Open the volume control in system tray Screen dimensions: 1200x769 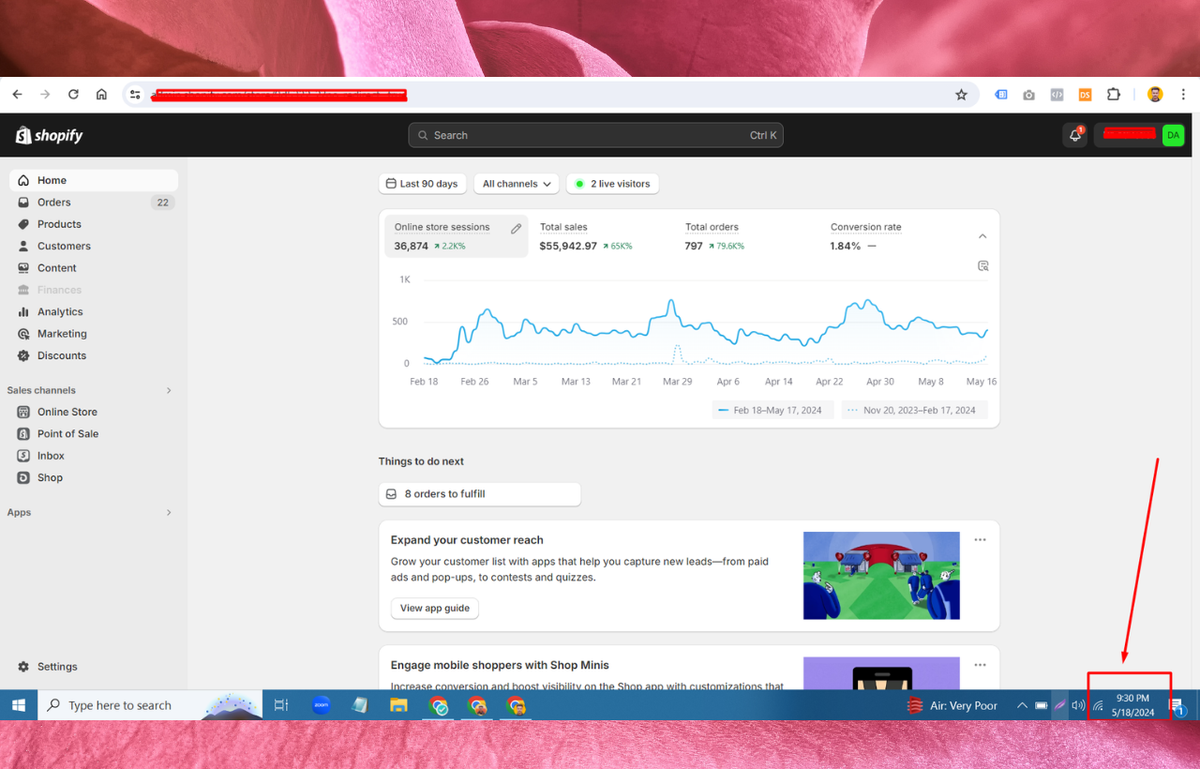pos(1078,705)
